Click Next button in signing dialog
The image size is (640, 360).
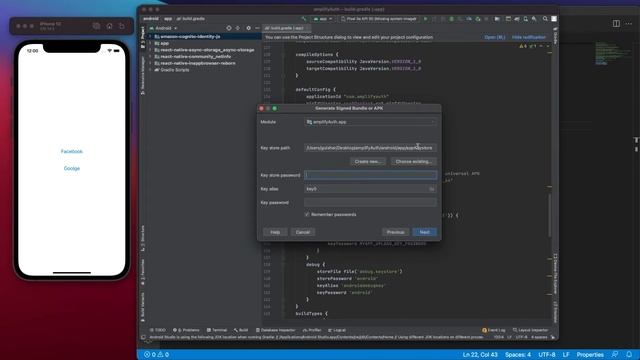[x=424, y=232]
